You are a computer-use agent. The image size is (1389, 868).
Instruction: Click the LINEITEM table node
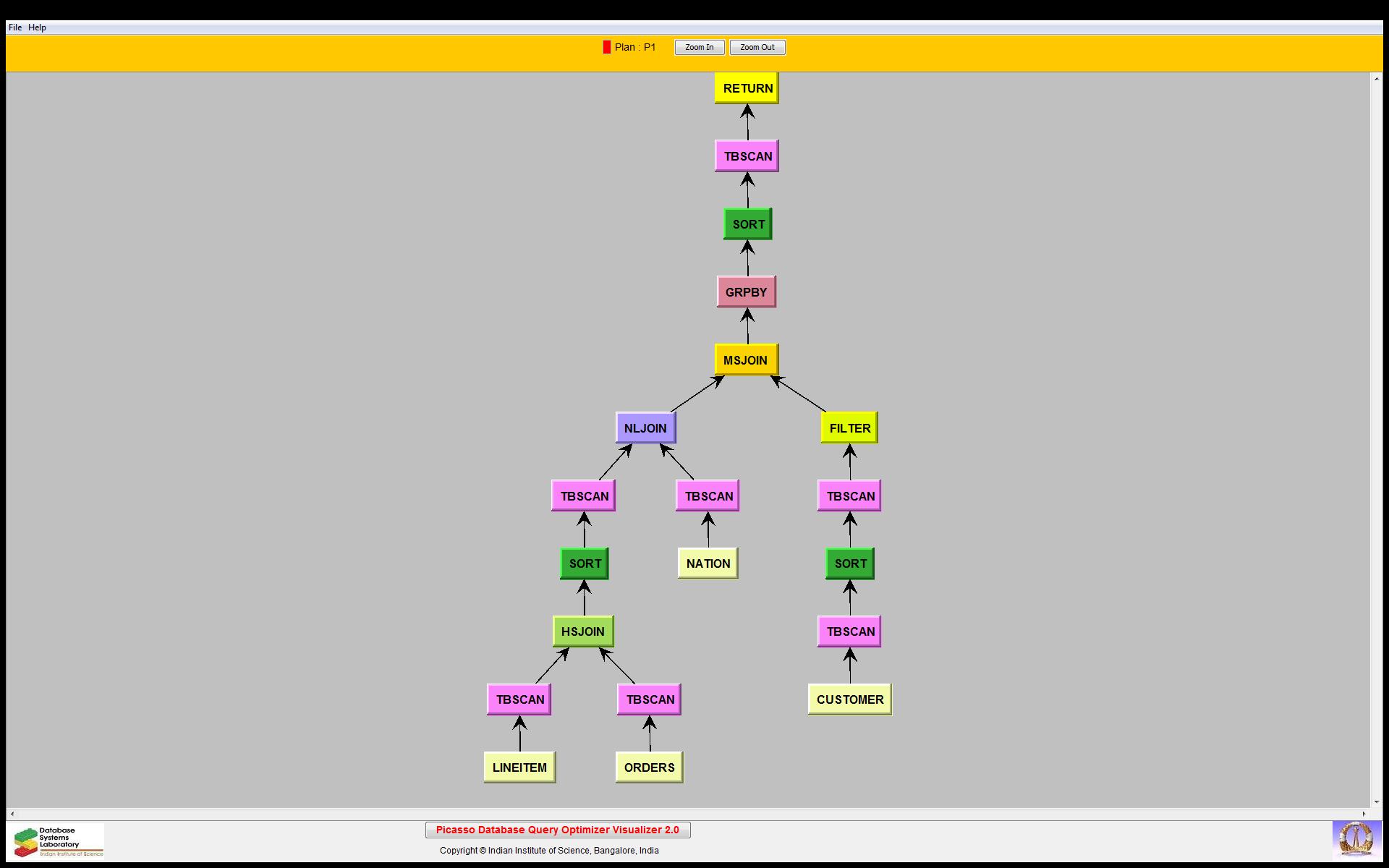tap(519, 767)
